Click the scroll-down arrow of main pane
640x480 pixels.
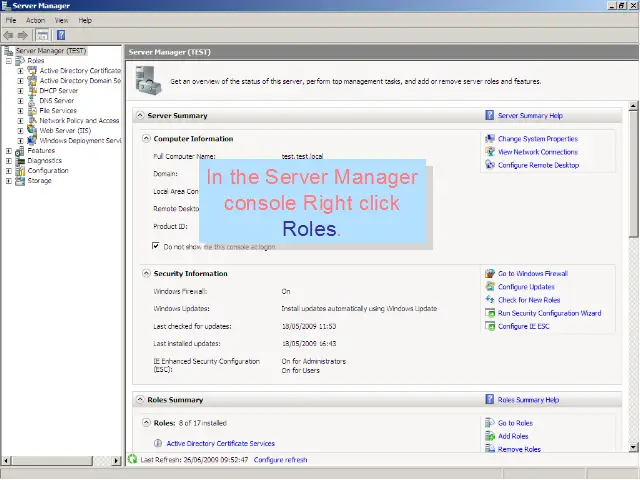633,447
